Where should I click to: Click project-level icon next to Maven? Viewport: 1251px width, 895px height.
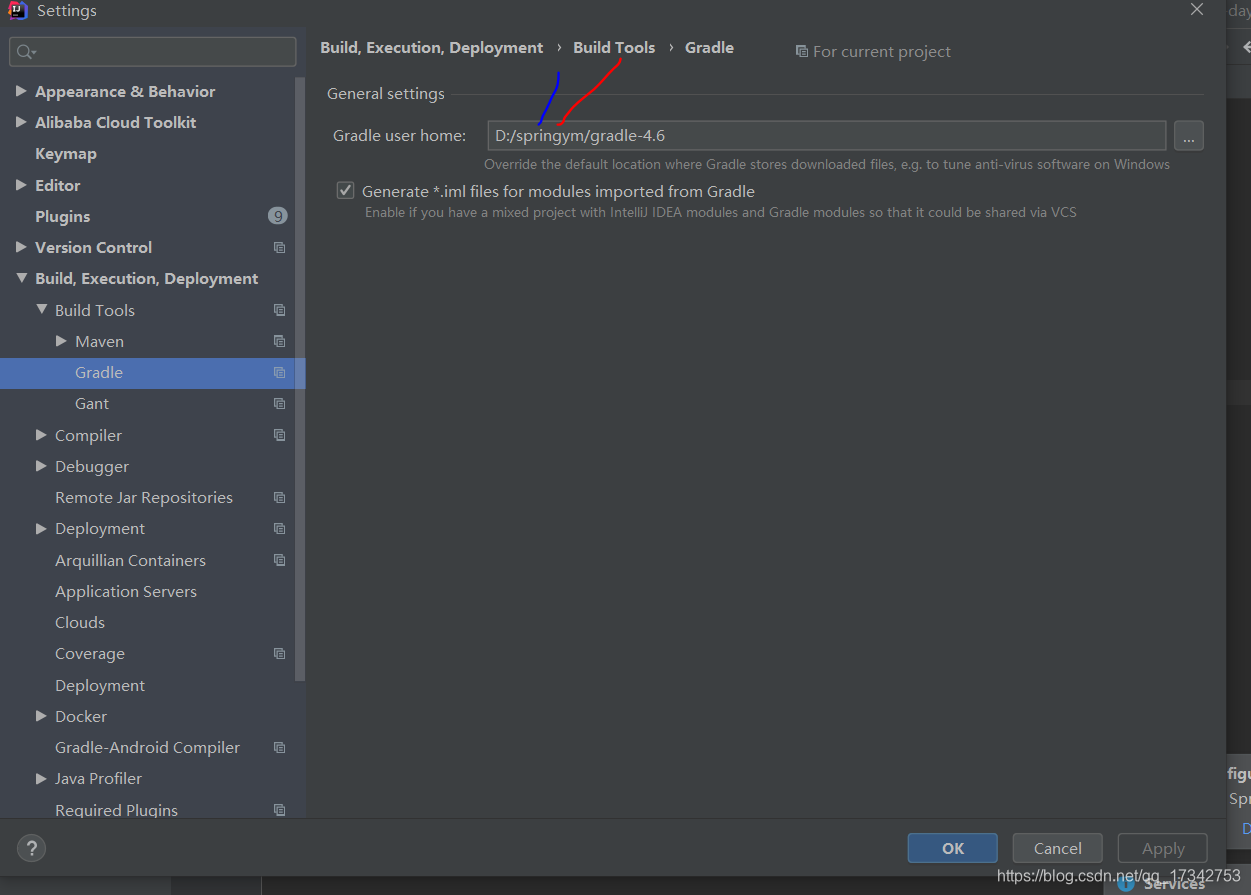(x=279, y=341)
